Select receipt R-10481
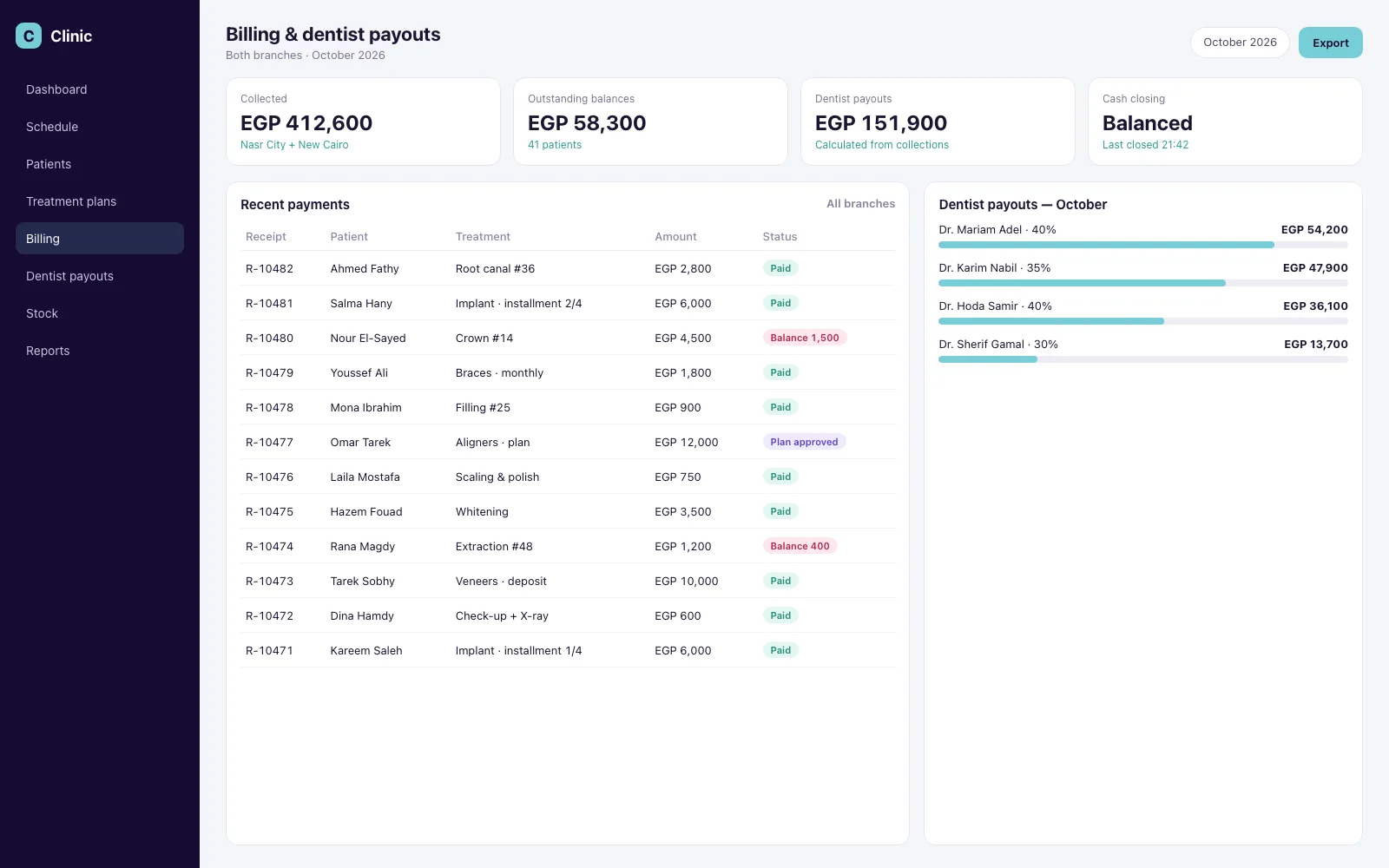Image resolution: width=1389 pixels, height=868 pixels. (269, 303)
